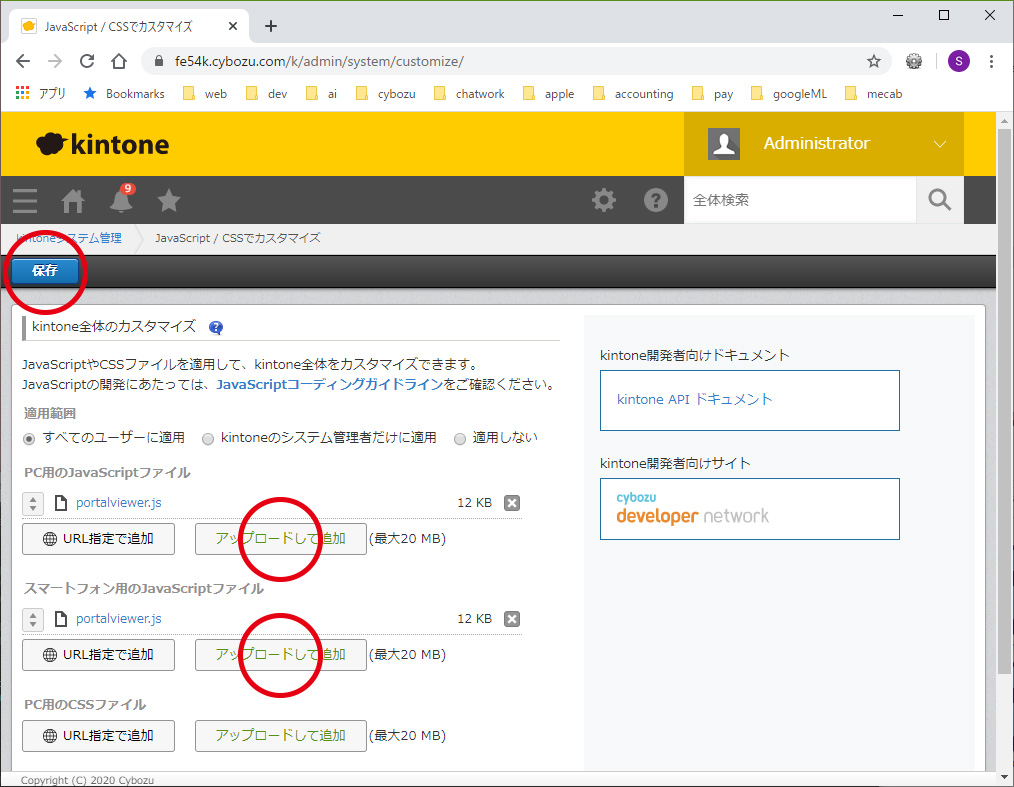
Task: Open the smartphone portalviewer.js file link
Action: pyautogui.click(x=119, y=618)
